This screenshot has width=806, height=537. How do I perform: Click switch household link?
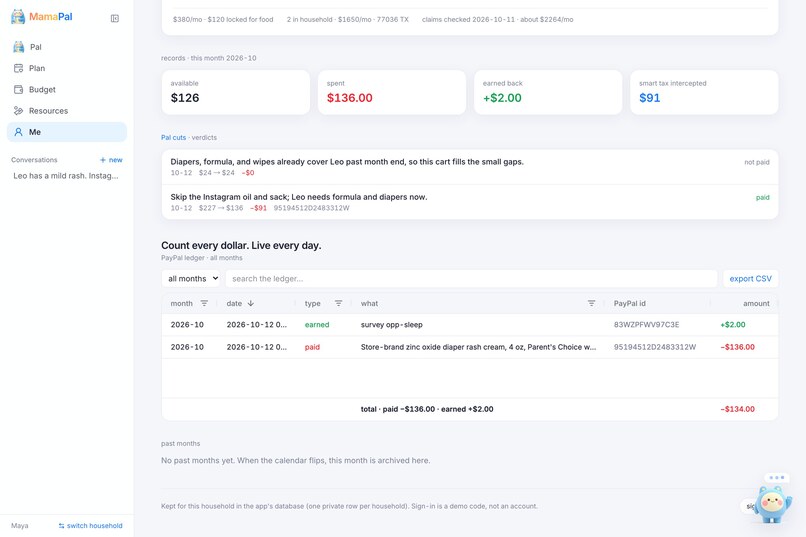90,526
